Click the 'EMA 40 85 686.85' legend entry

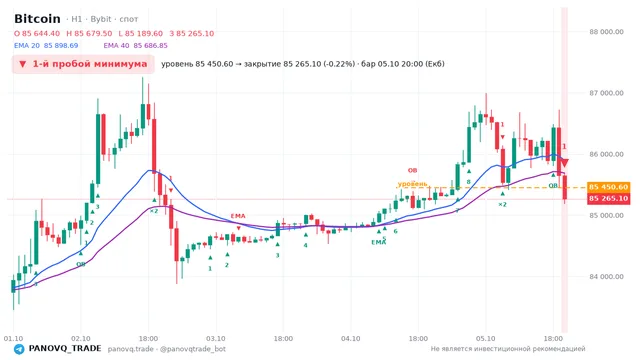tap(136, 46)
